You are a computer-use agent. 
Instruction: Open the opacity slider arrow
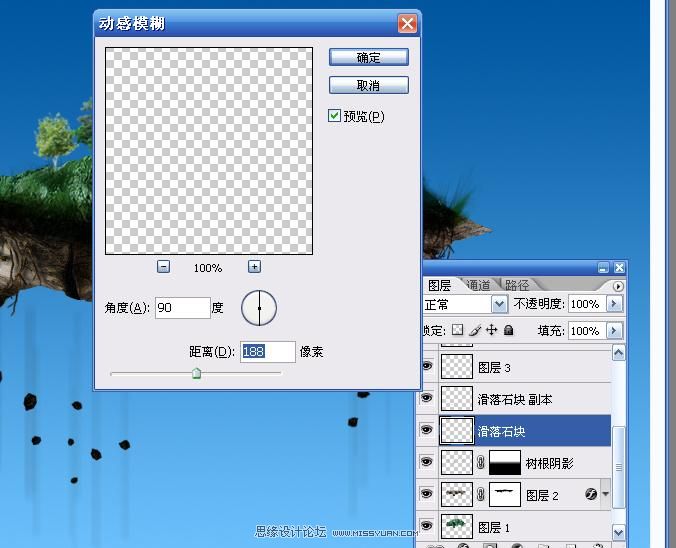pos(614,304)
